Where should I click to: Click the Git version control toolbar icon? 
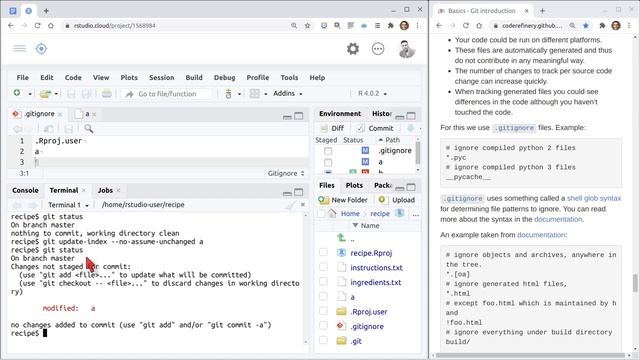pos(229,94)
